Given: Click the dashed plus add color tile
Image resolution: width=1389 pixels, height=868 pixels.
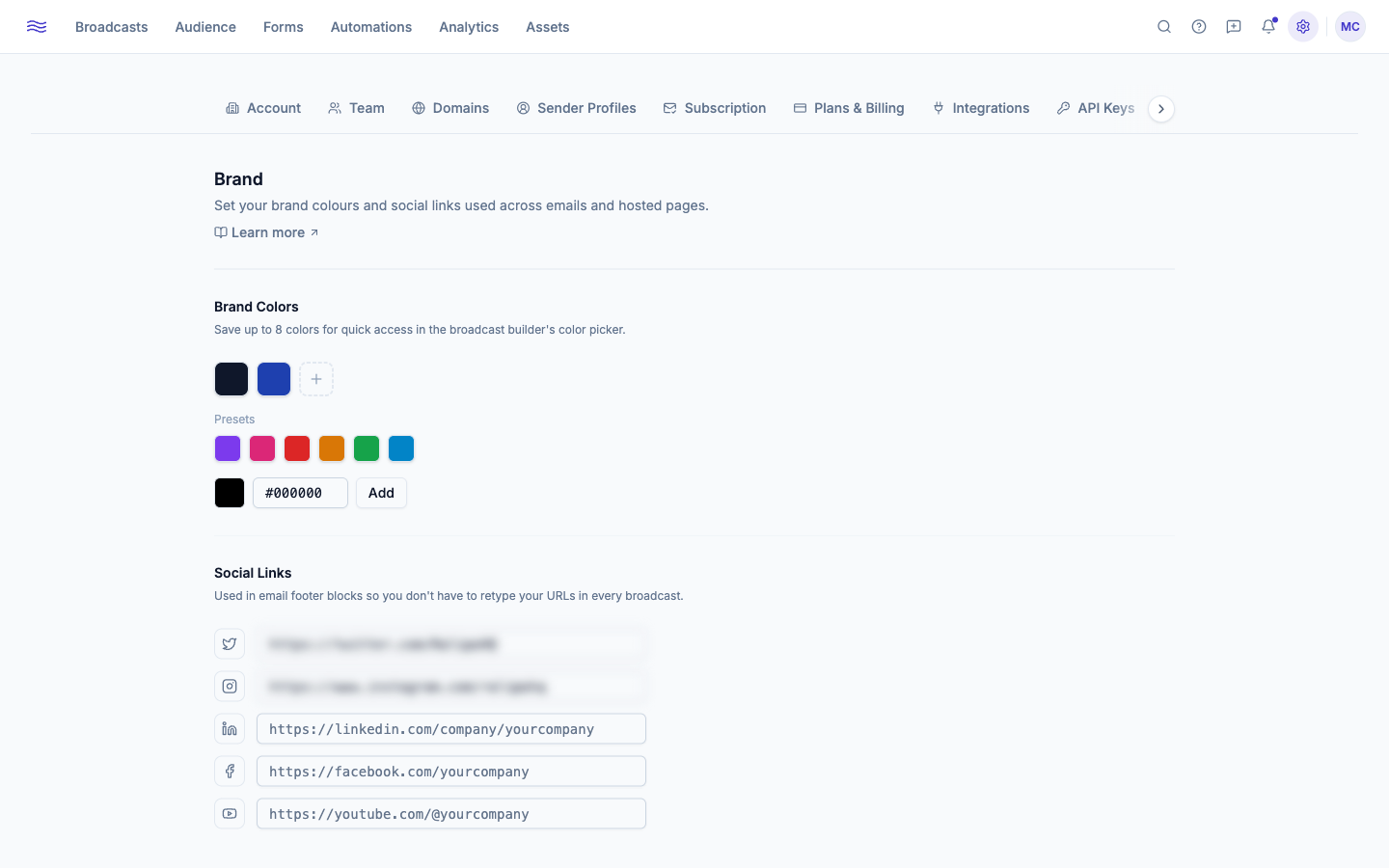Looking at the screenshot, I should click(316, 379).
